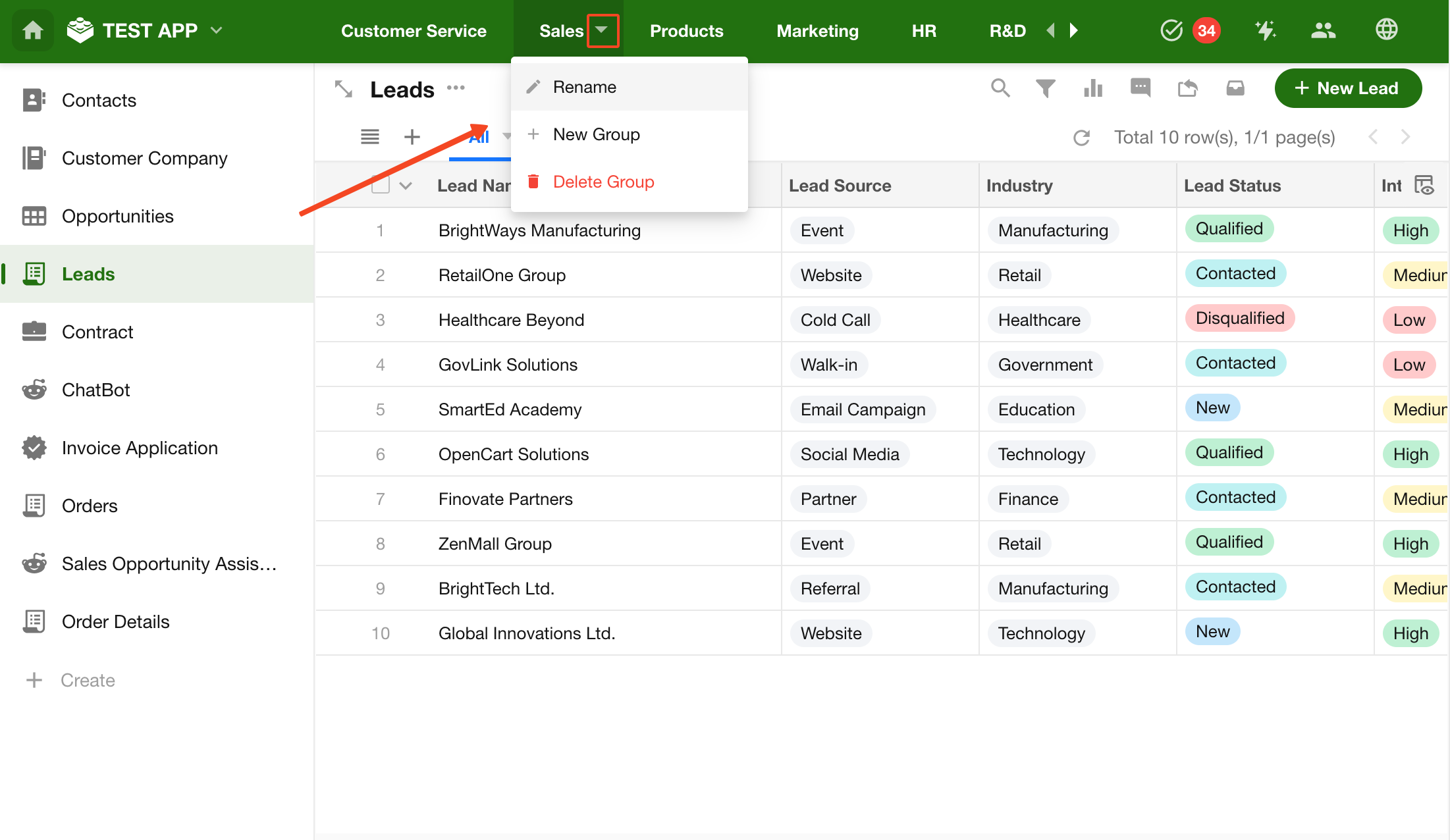Click the Qualified status tag for BrightWays
Viewport: 1450px width, 840px height.
click(x=1229, y=229)
